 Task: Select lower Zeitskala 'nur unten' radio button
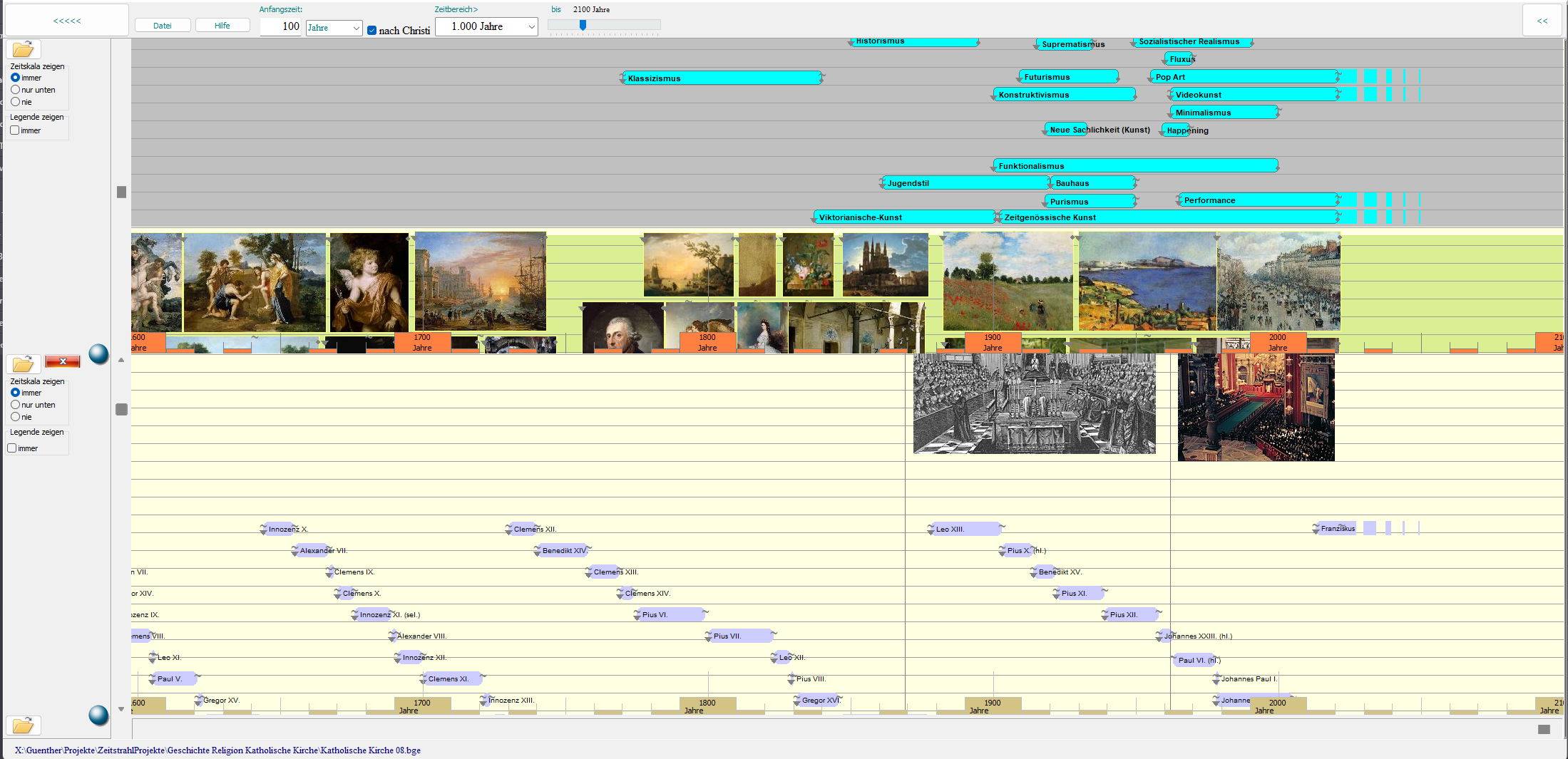tap(15, 405)
